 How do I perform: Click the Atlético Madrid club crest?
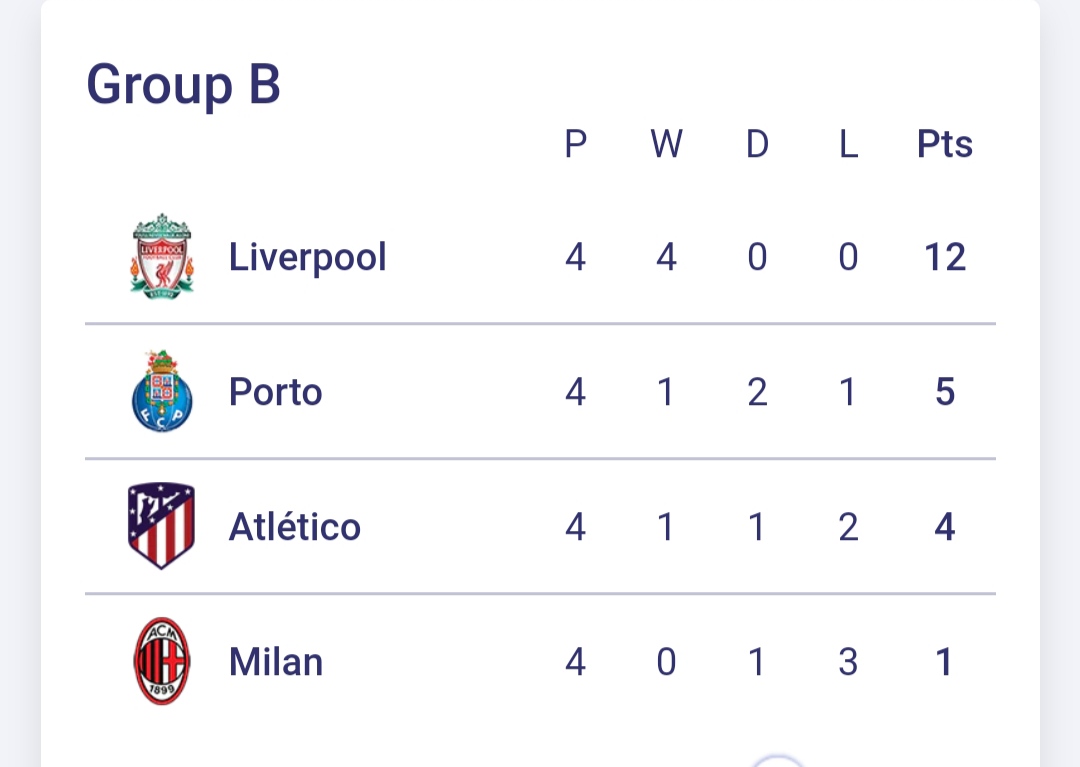coord(162,526)
